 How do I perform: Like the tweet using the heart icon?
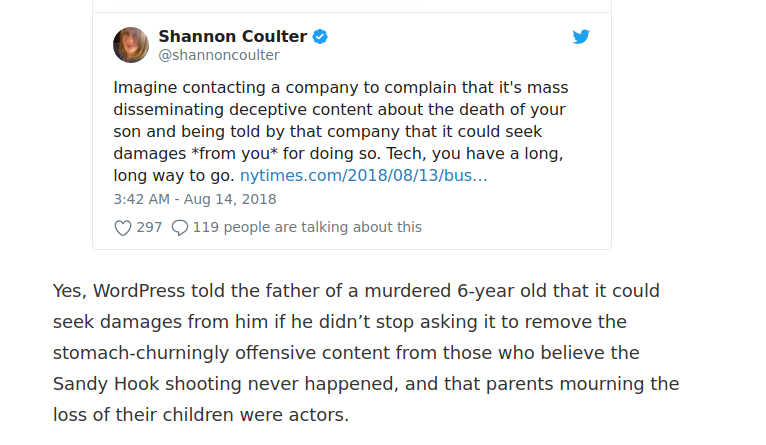coord(123,228)
